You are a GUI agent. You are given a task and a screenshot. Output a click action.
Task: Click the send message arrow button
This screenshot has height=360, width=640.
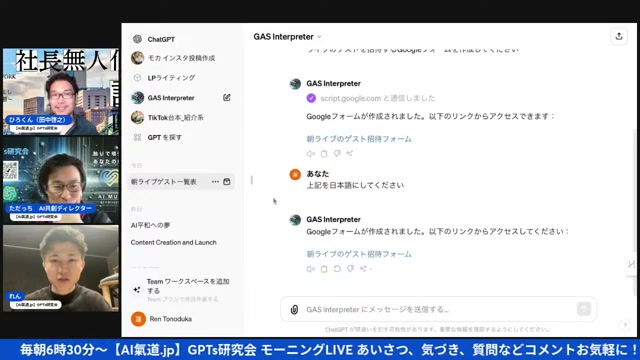(584, 309)
